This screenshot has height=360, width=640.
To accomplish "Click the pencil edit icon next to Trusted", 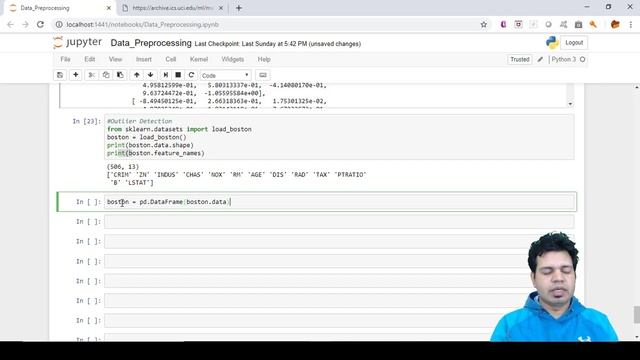I will tap(540, 60).
